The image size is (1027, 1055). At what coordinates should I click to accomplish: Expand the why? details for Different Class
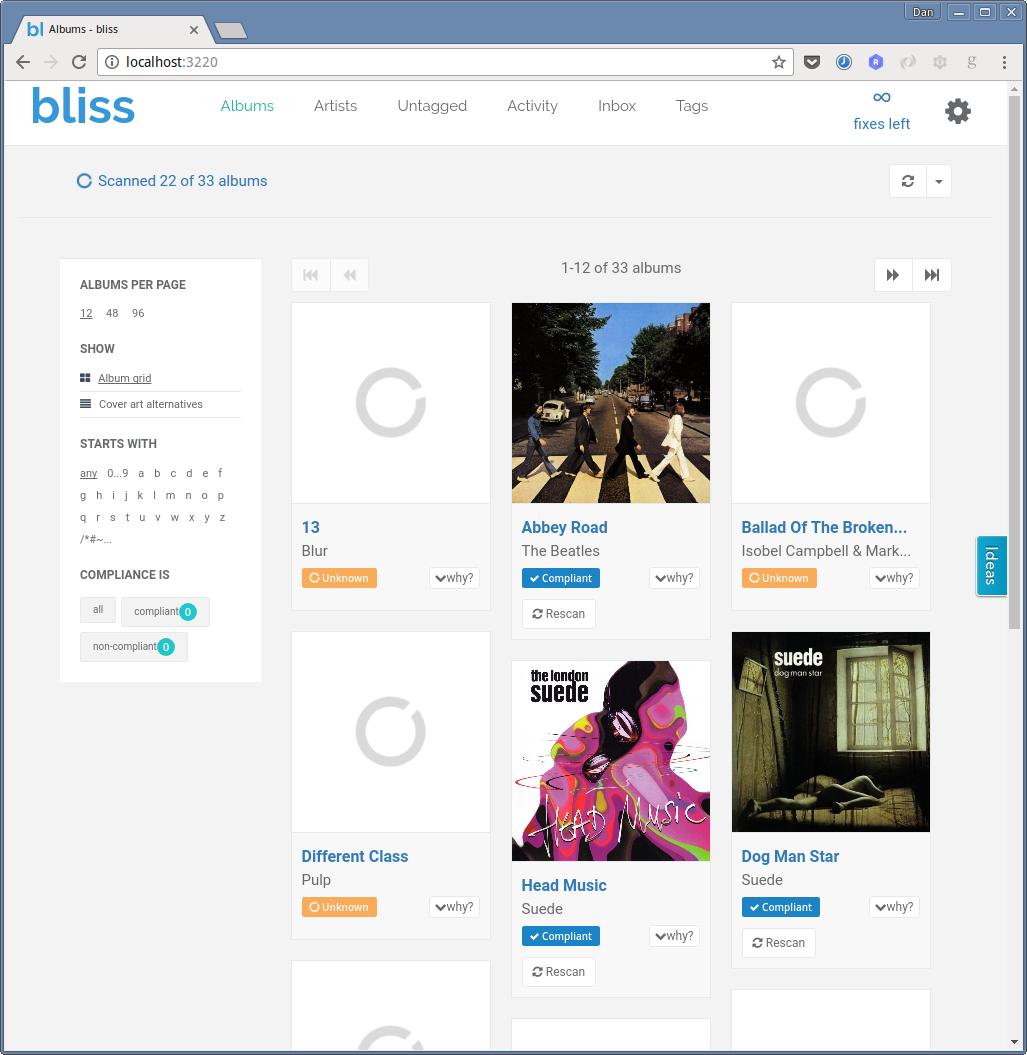coord(454,907)
